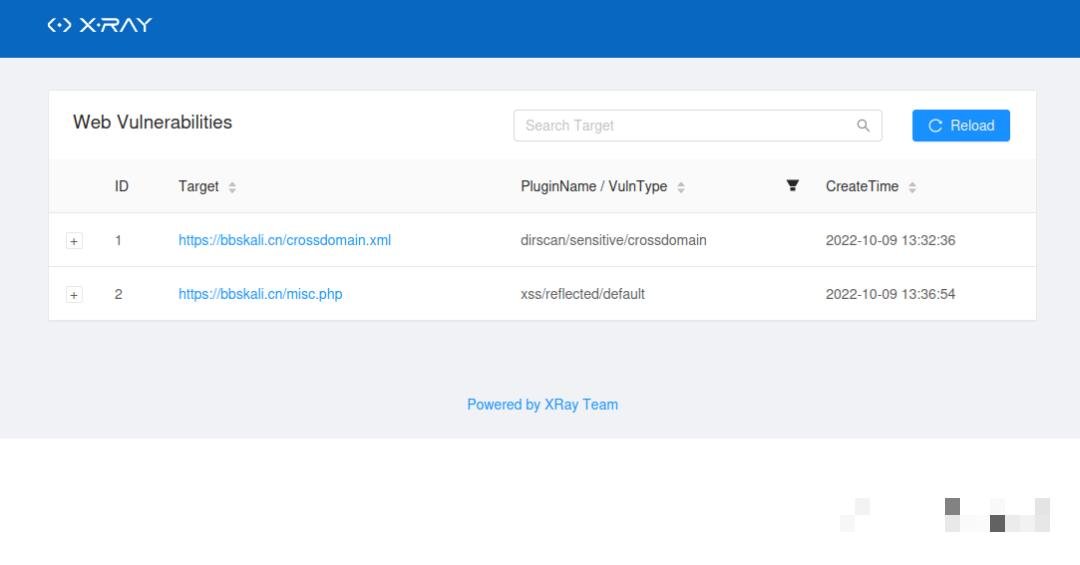Click the PluginName / VulnType column header
The width and height of the screenshot is (1080, 565).
tap(594, 186)
